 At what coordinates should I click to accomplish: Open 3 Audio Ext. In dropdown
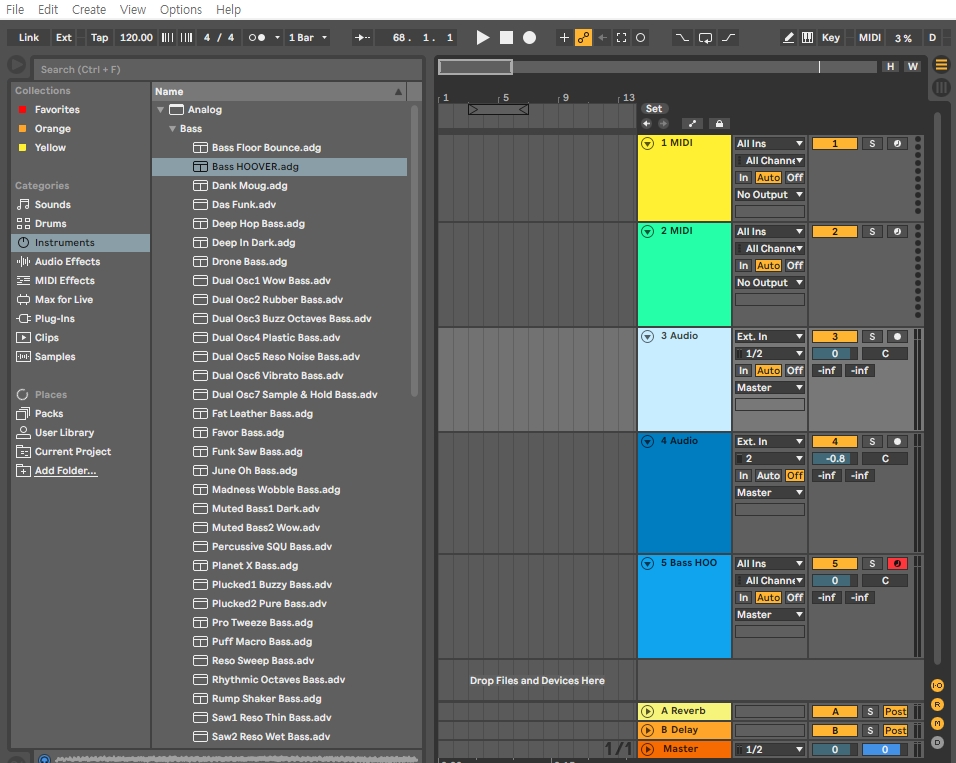[x=769, y=337]
